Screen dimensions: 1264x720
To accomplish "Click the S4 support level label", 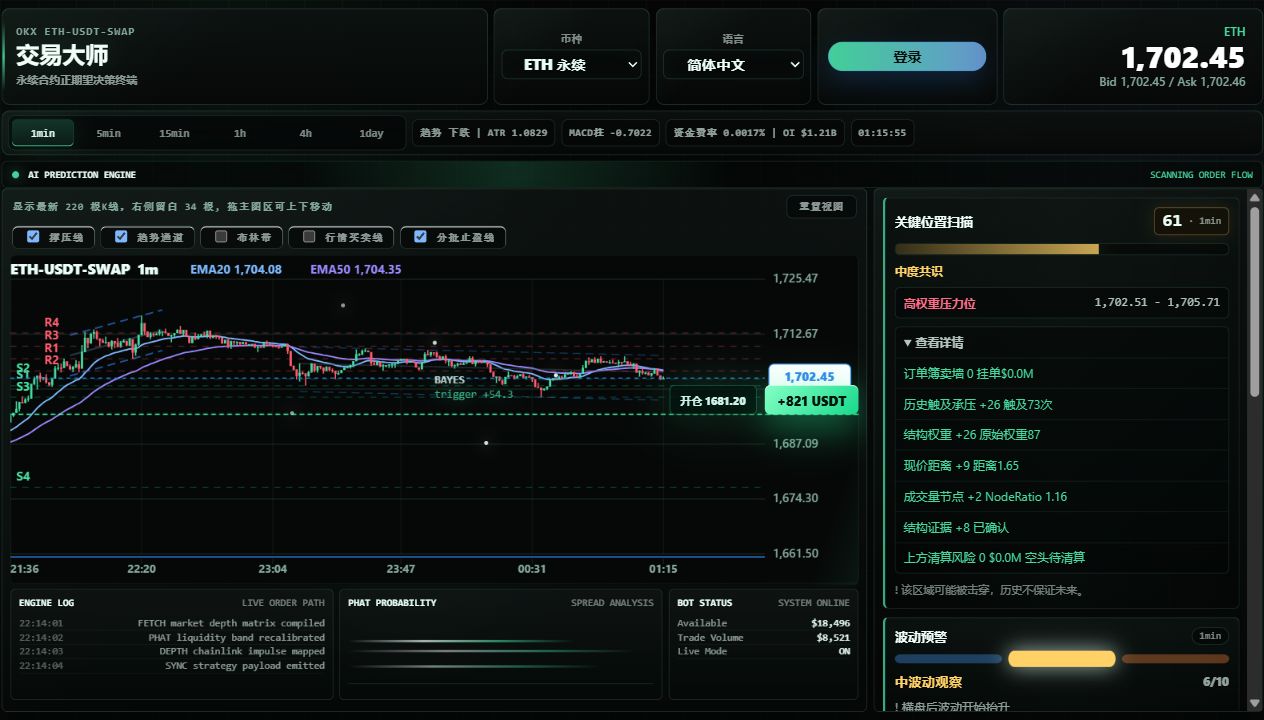I will tap(23, 477).
